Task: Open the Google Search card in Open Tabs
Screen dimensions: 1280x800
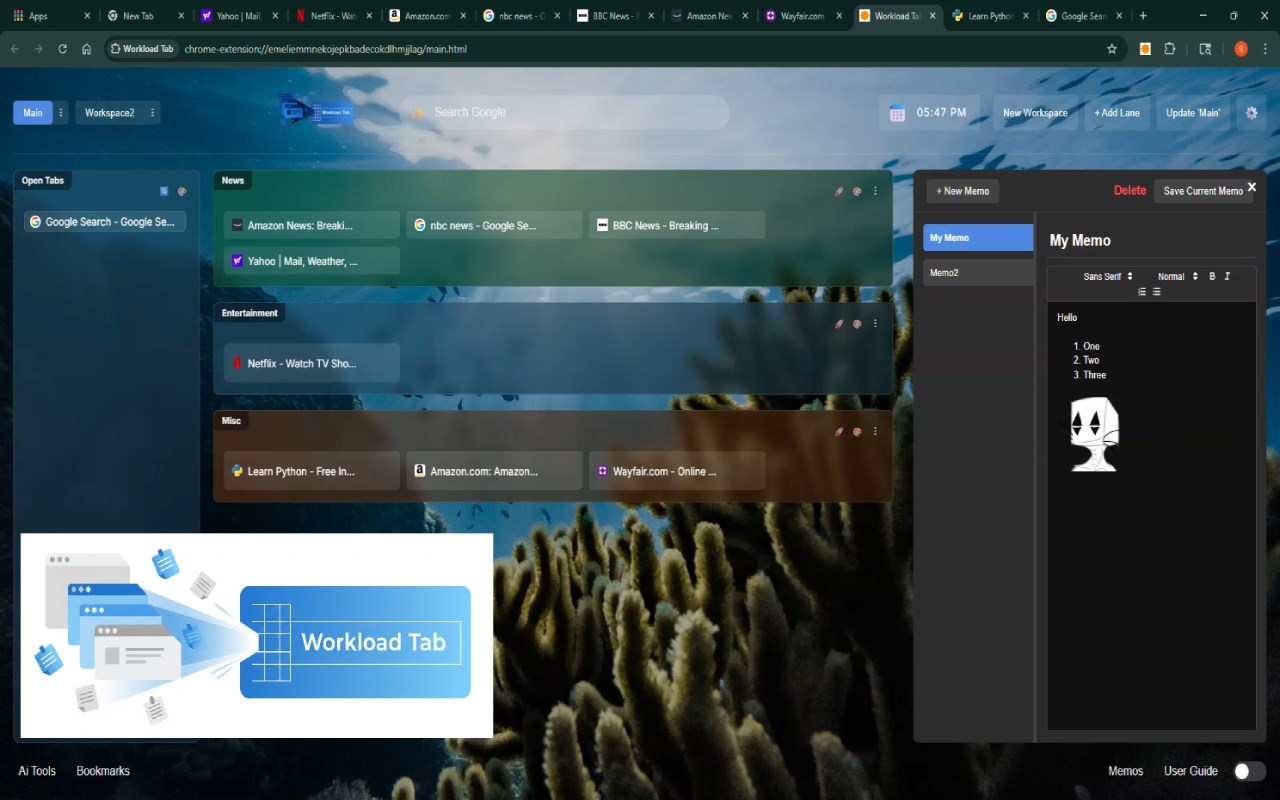Action: point(105,222)
